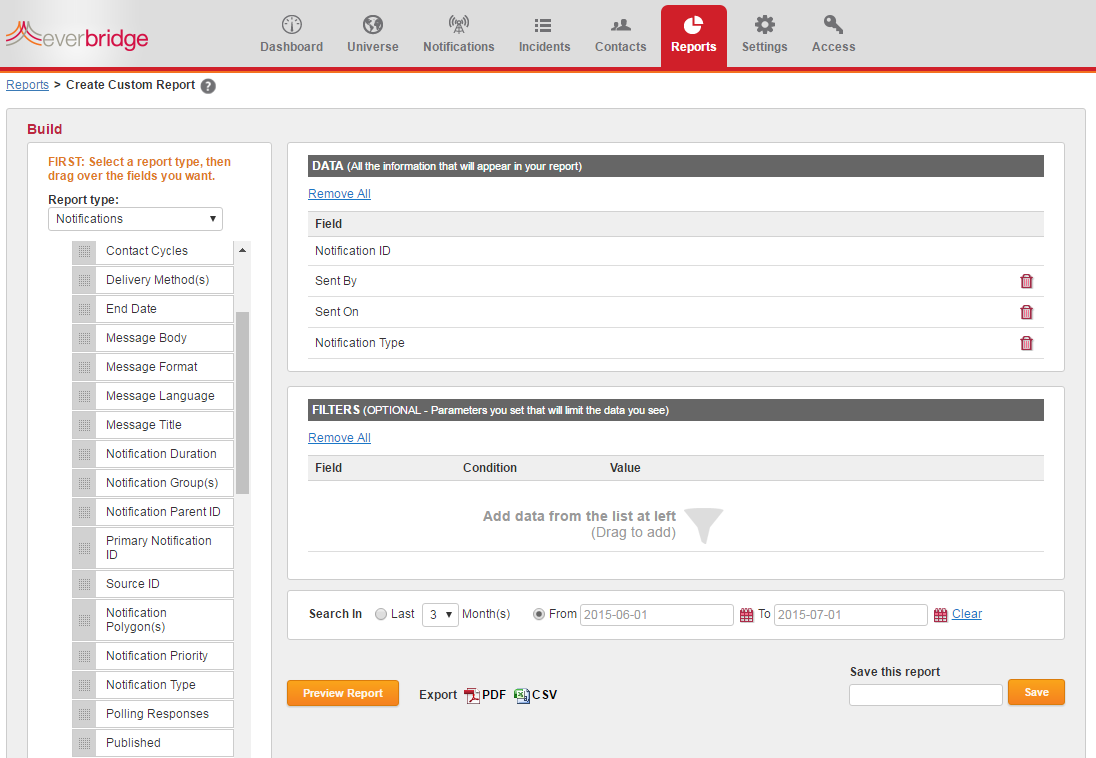The height and width of the screenshot is (758, 1096).
Task: Remove Notification Type using its trash icon
Action: click(x=1026, y=343)
